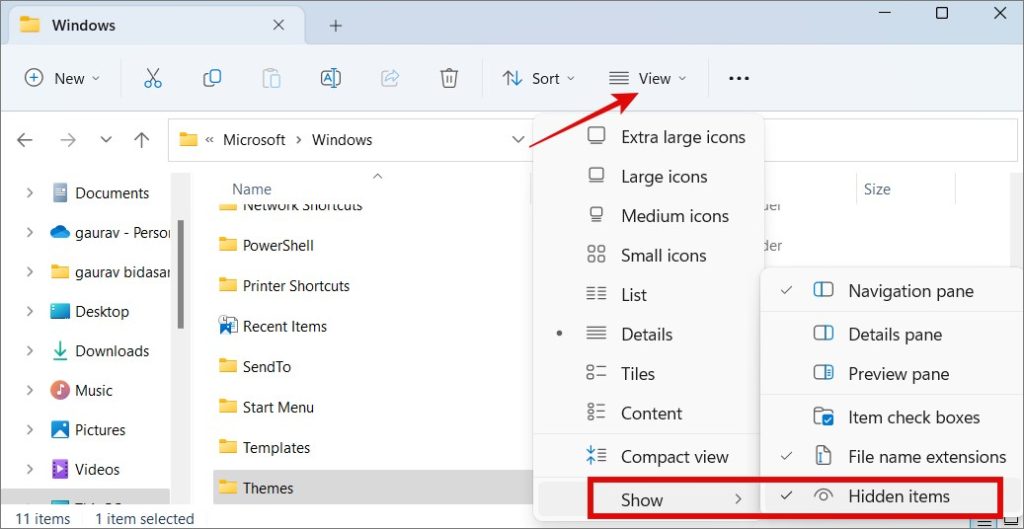Open the Show submenu
The image size is (1024, 529).
(648, 500)
